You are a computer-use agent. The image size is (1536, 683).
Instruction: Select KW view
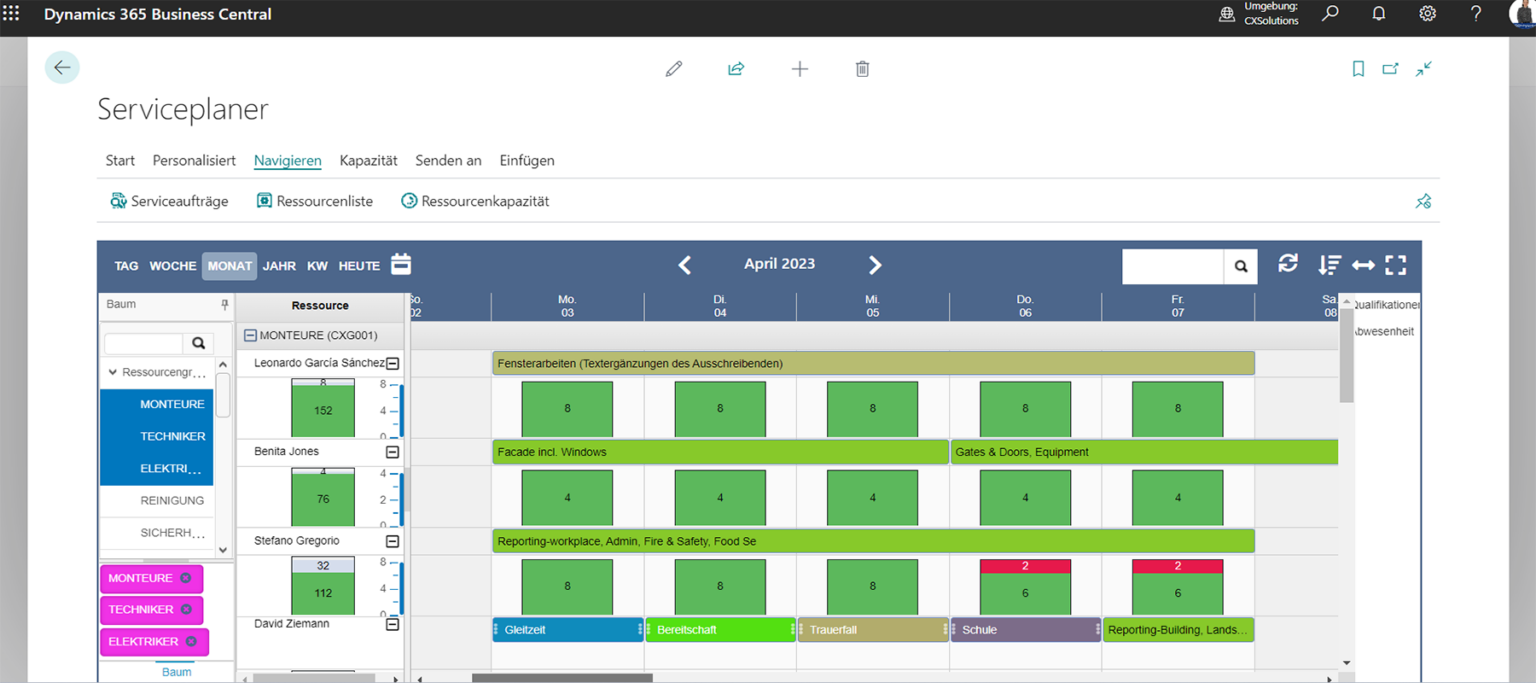tap(317, 266)
